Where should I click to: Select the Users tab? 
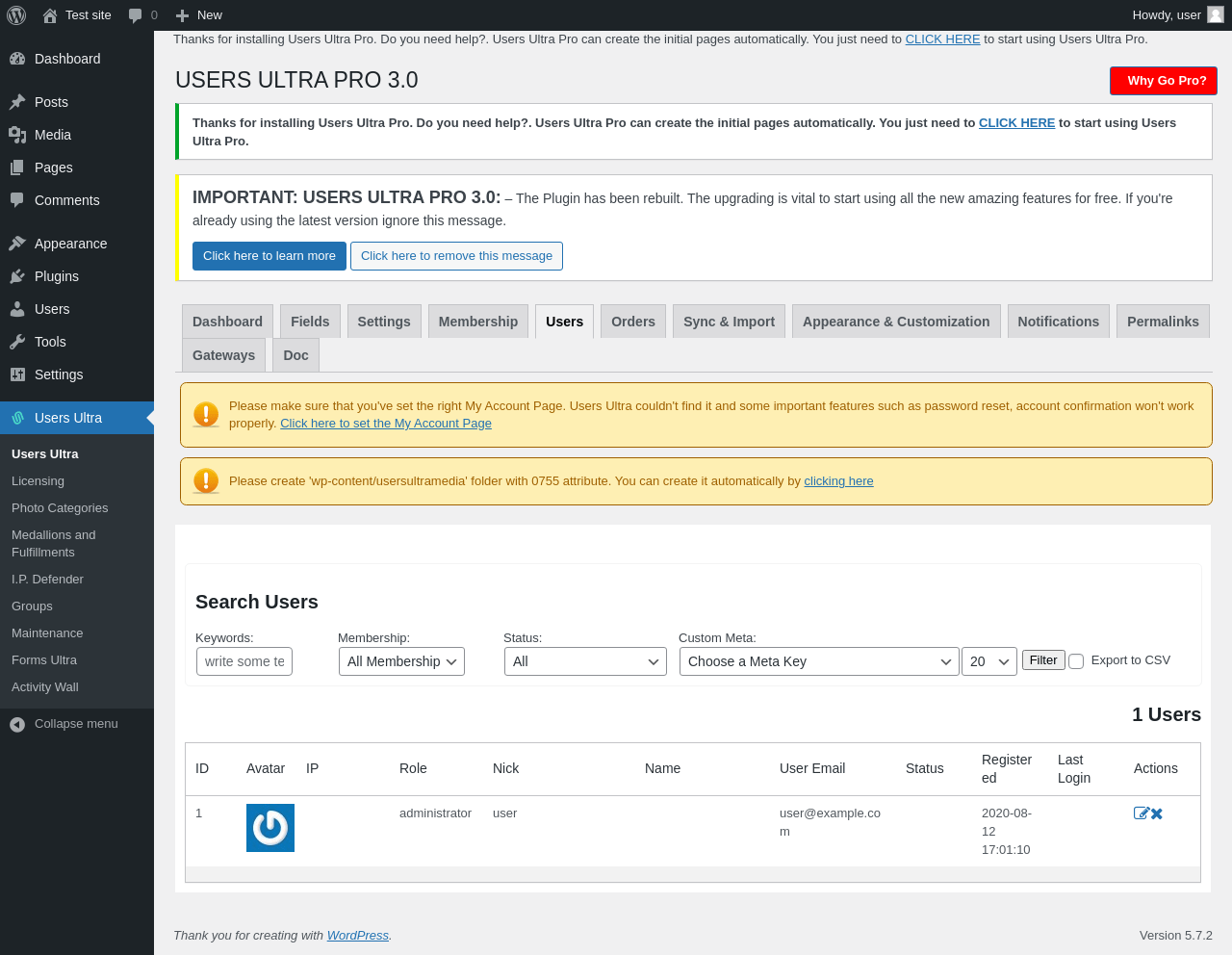pos(564,322)
